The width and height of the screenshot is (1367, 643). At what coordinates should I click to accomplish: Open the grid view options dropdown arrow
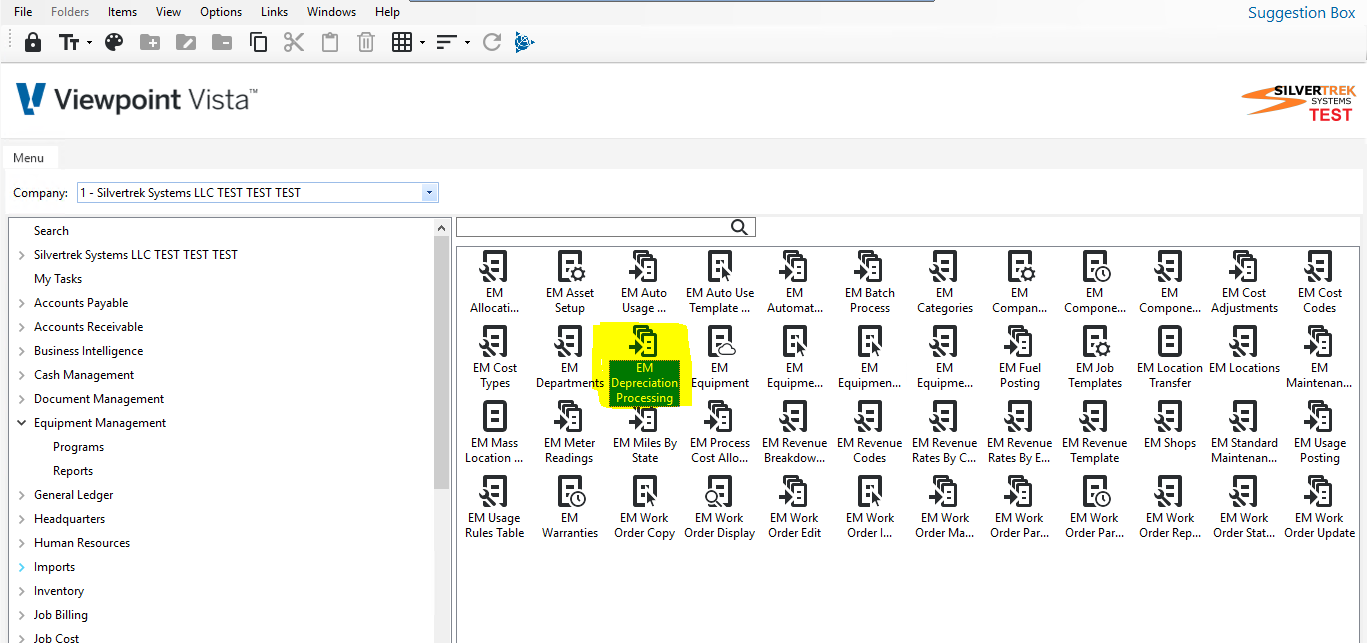coord(423,42)
